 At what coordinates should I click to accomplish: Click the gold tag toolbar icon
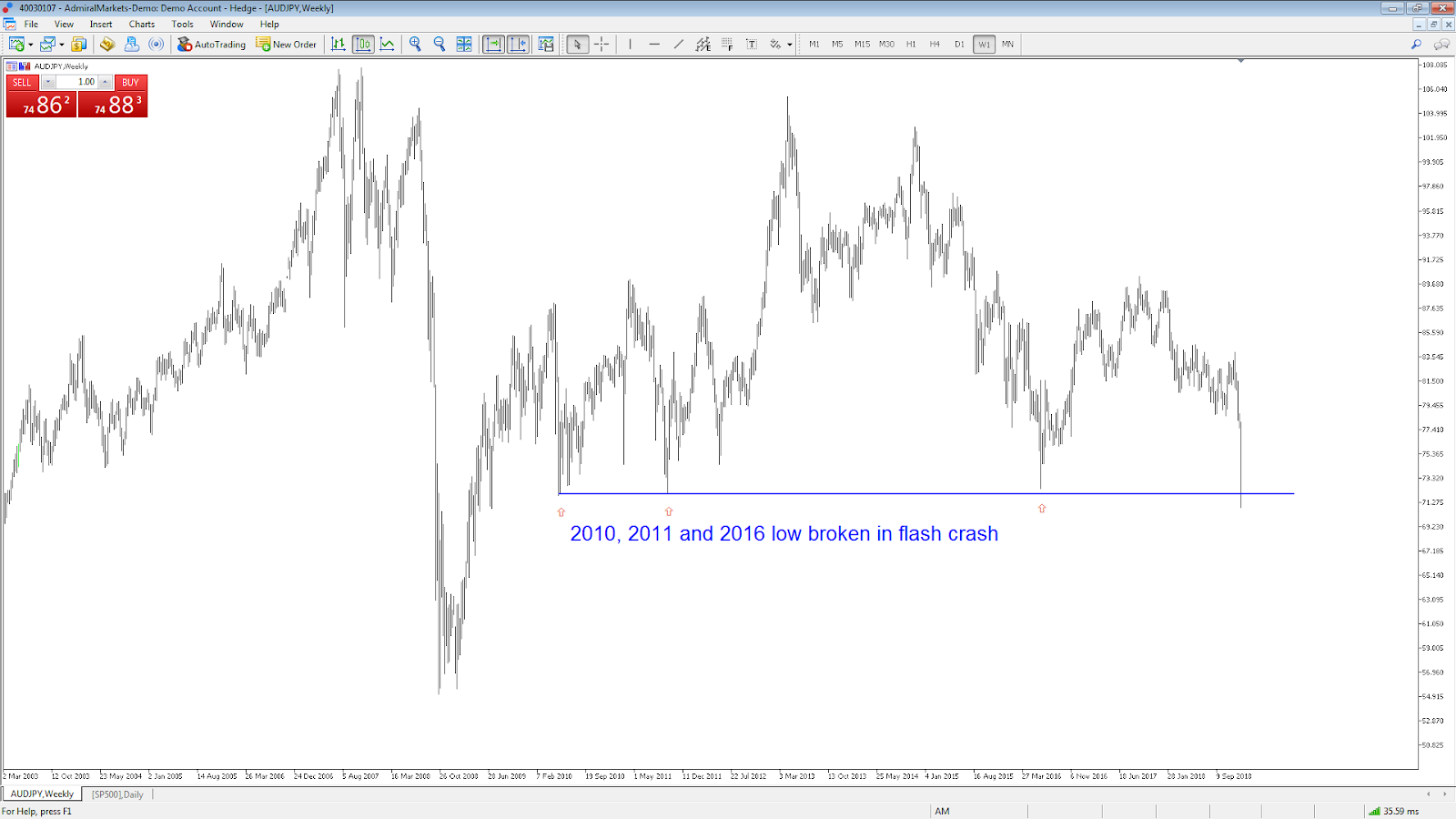[107, 44]
